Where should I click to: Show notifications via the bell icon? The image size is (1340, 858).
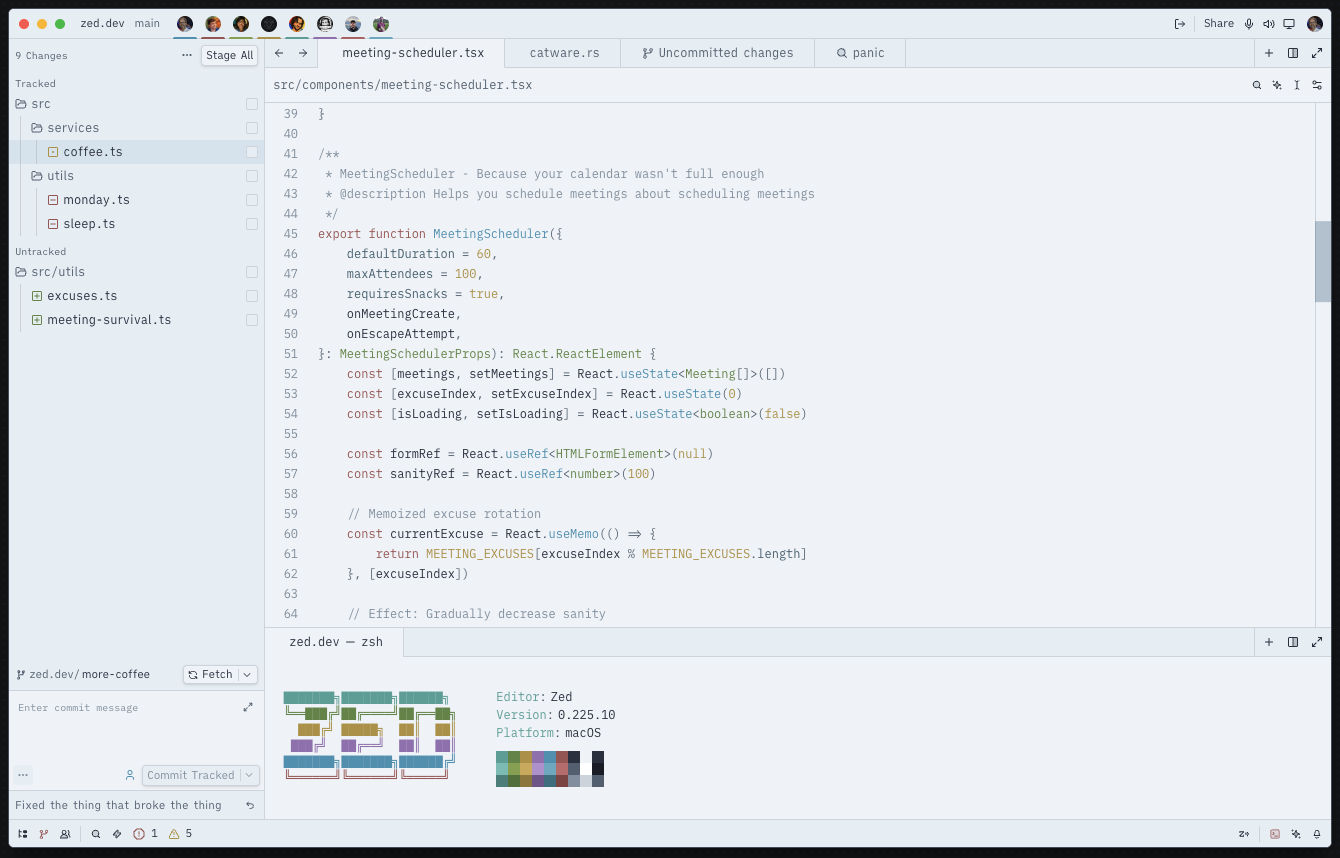click(x=1317, y=833)
